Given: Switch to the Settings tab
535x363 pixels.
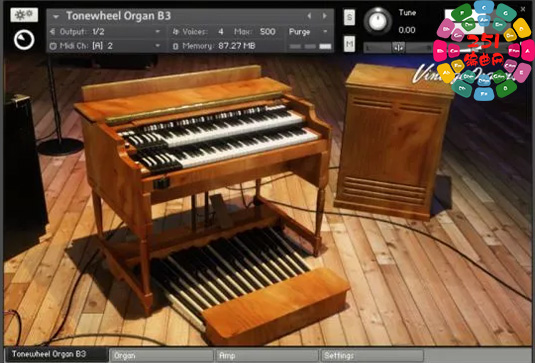Looking at the screenshot, I should (372, 355).
